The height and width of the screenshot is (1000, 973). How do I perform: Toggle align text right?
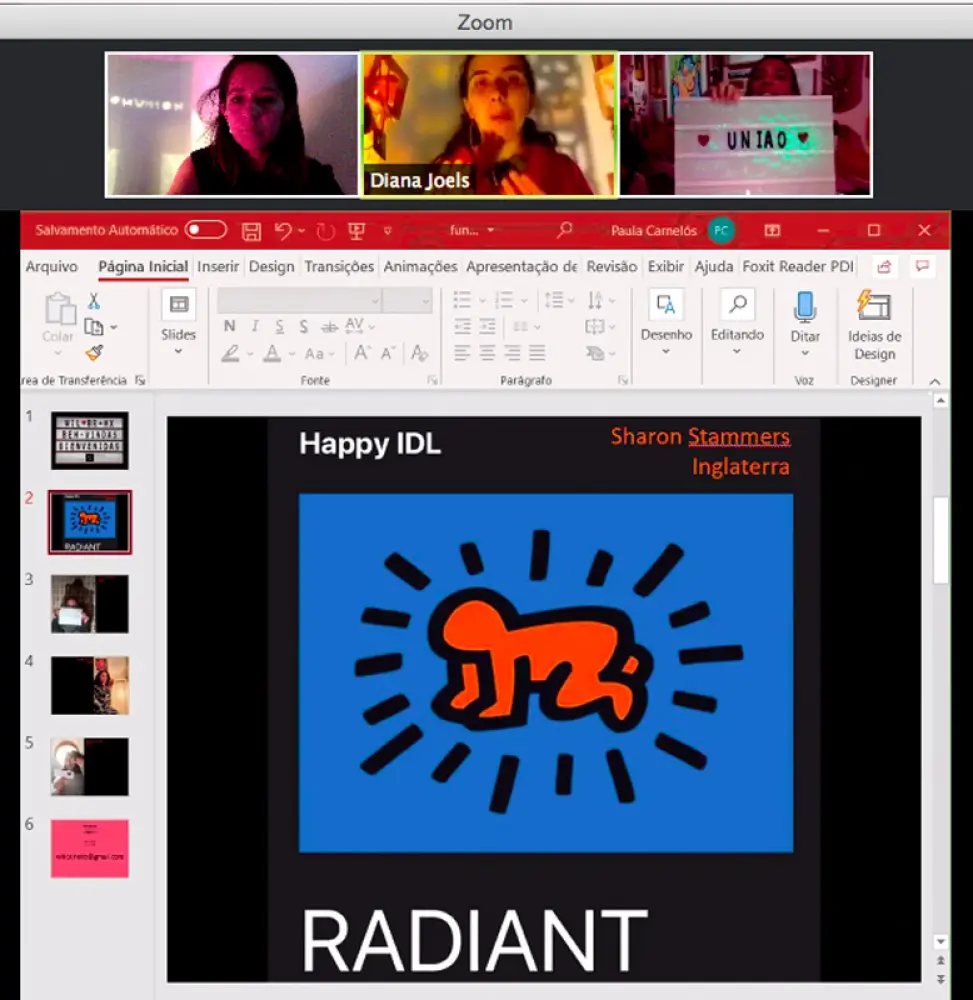coord(512,353)
